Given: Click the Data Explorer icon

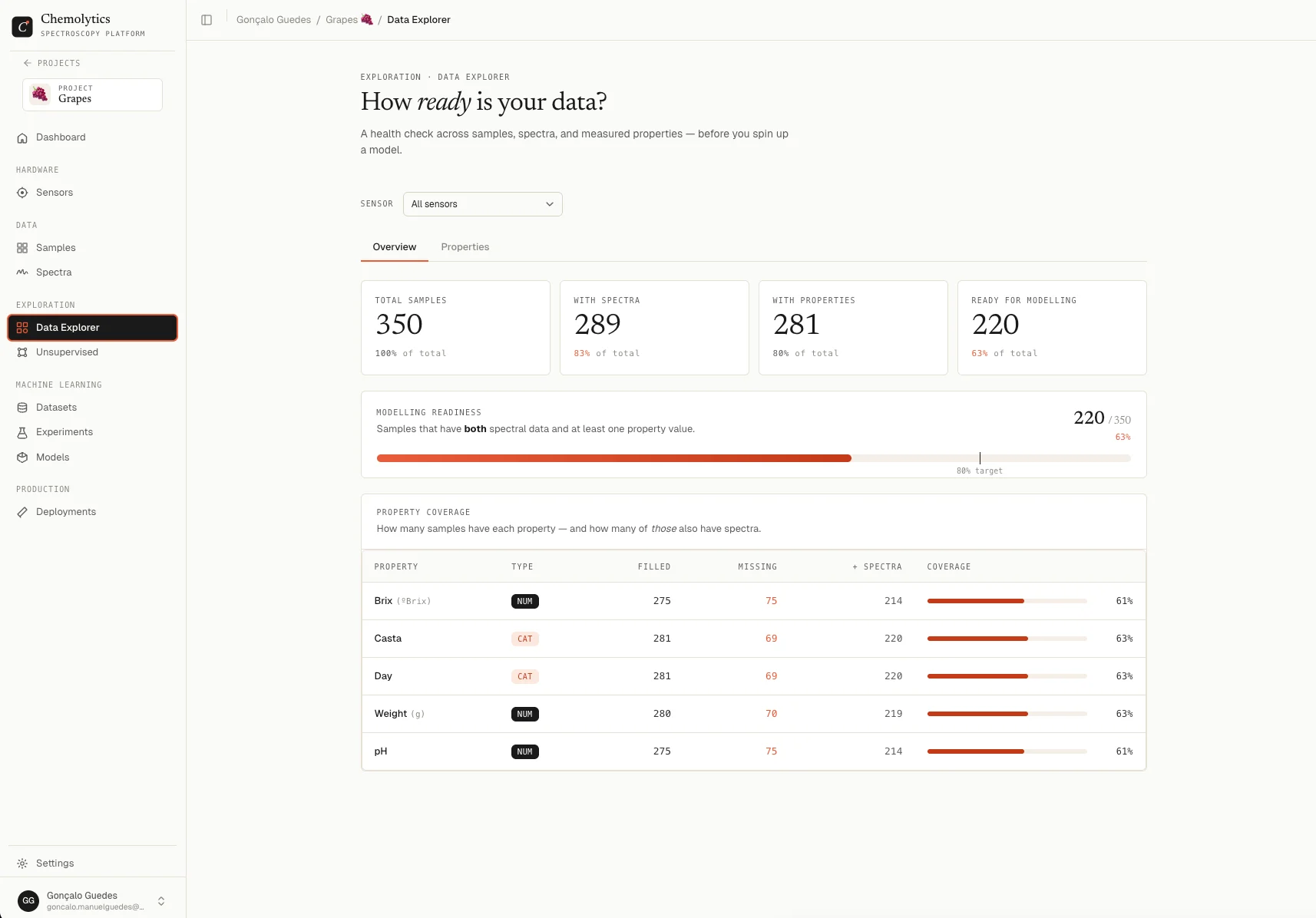Looking at the screenshot, I should point(22,328).
